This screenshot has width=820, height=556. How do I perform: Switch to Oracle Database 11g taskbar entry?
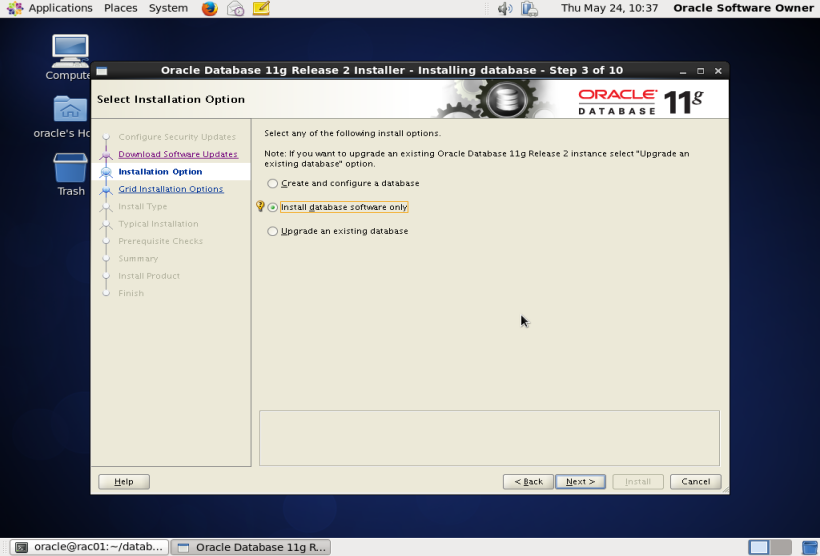coord(252,547)
